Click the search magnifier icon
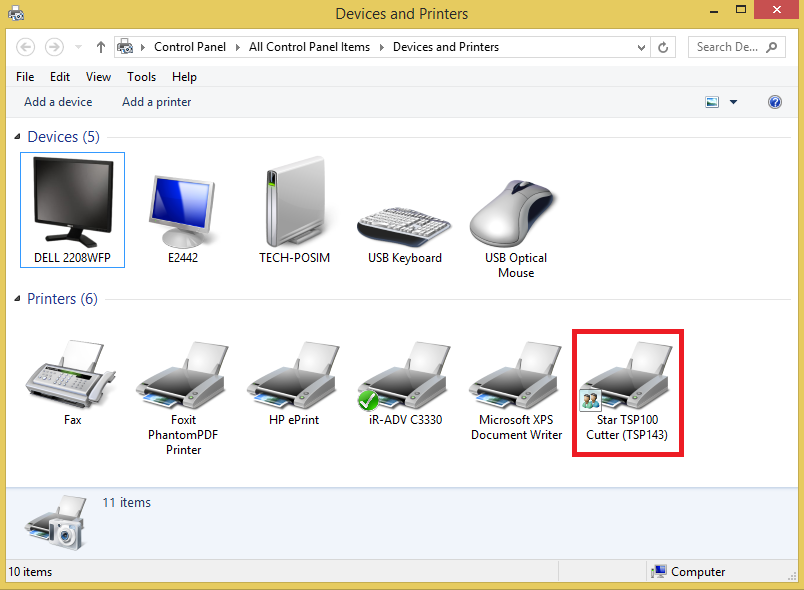Image resolution: width=804 pixels, height=590 pixels. 772,47
